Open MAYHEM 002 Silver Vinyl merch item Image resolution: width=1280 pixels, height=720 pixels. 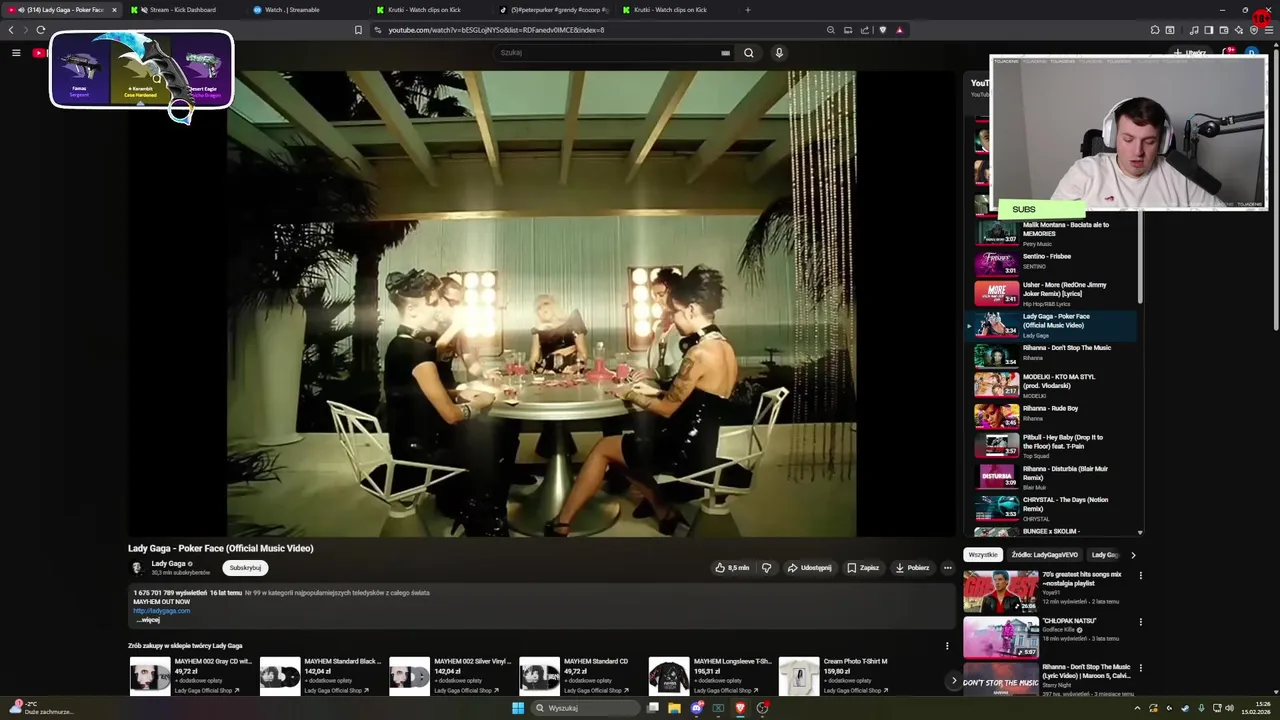point(450,676)
